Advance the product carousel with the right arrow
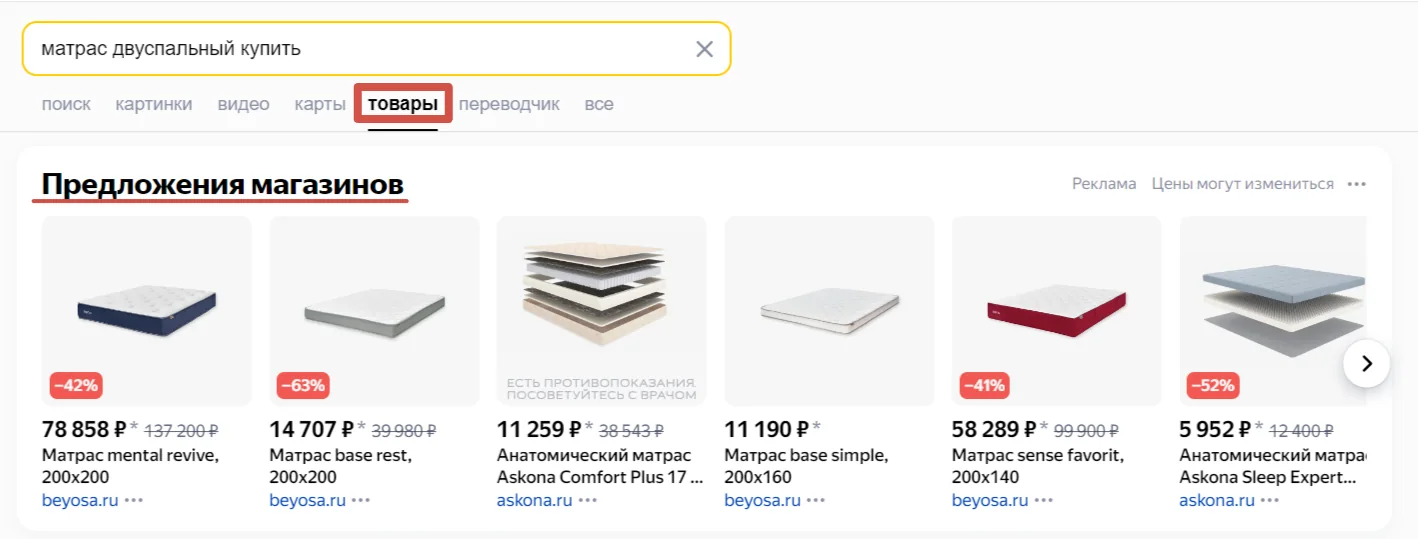The height and width of the screenshot is (539, 1418). tap(1366, 363)
